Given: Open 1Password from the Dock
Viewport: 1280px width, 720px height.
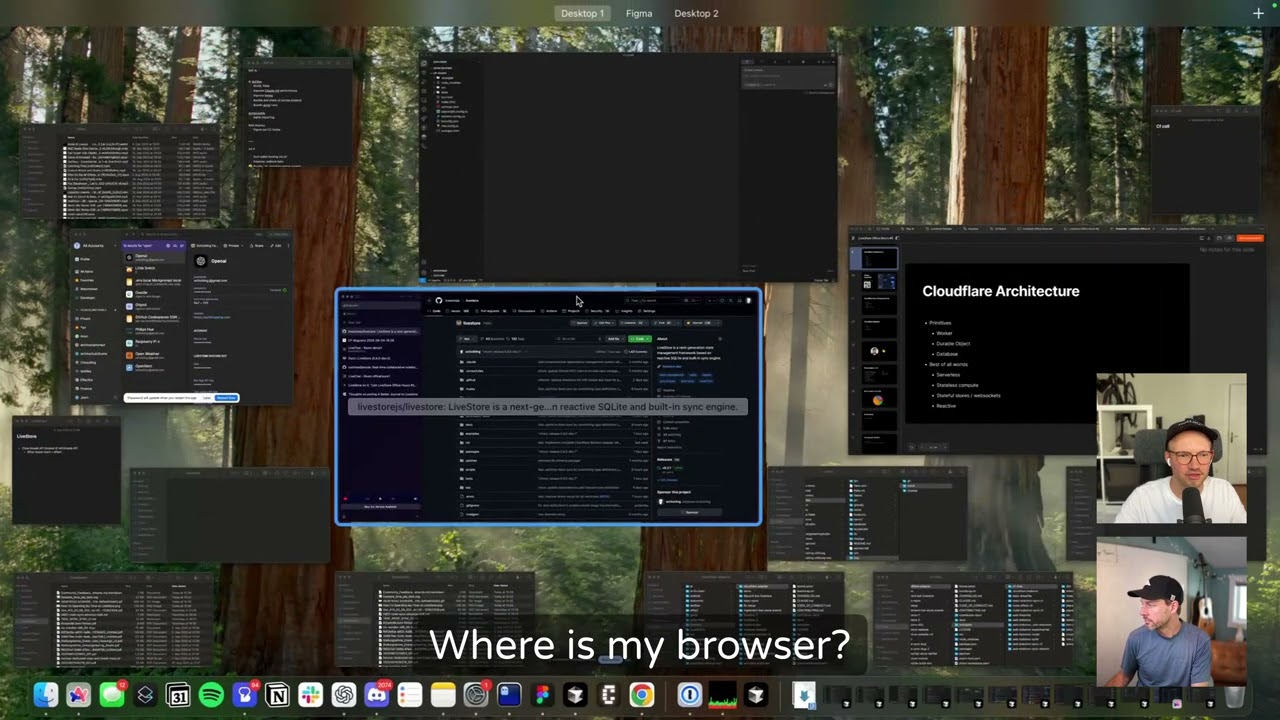Looking at the screenshot, I should tap(689, 695).
